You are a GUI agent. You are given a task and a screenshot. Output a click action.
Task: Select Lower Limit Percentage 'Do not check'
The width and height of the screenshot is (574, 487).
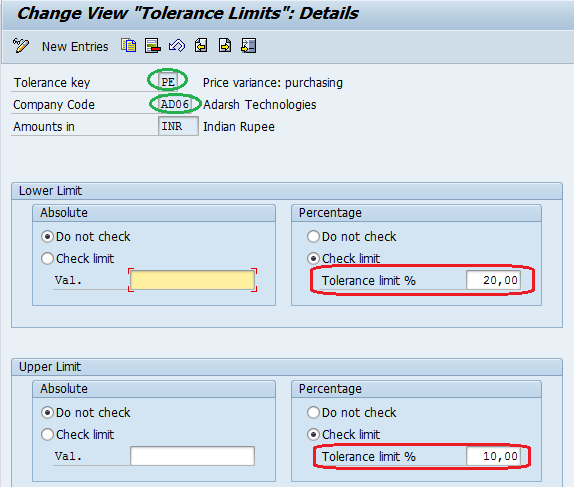[313, 237]
